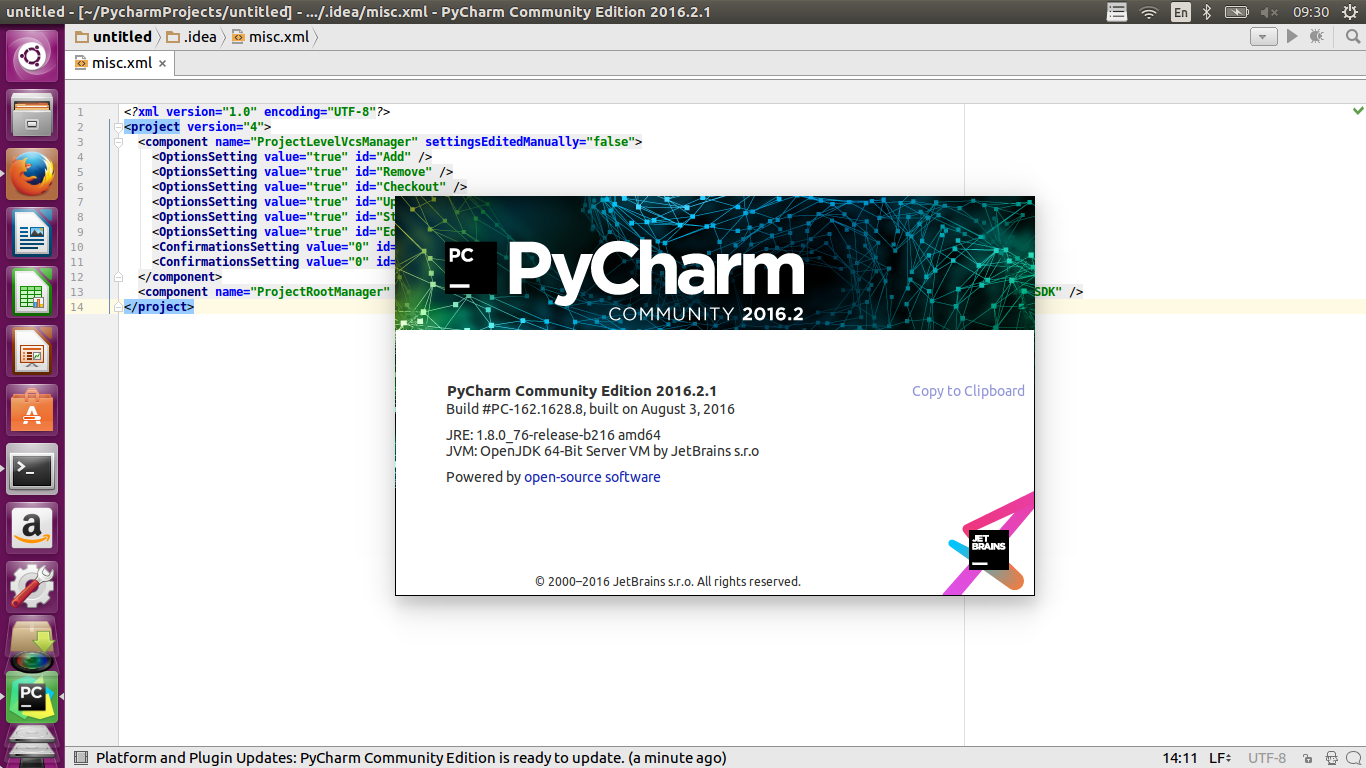Collapse the project tag fold on line 2
1366x768 pixels.
118,127
